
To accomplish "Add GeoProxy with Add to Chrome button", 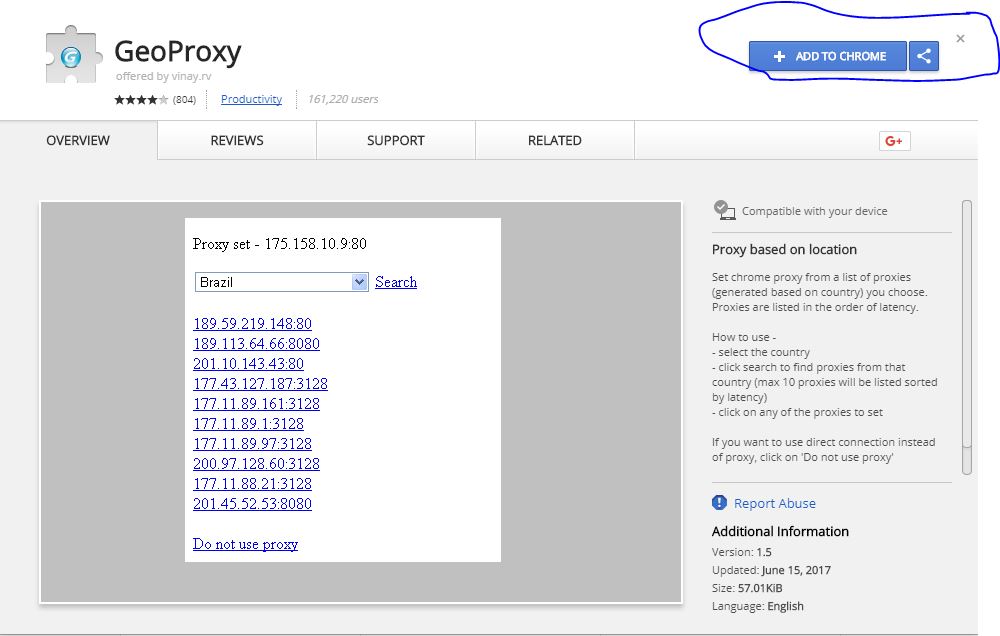I will [x=828, y=56].
